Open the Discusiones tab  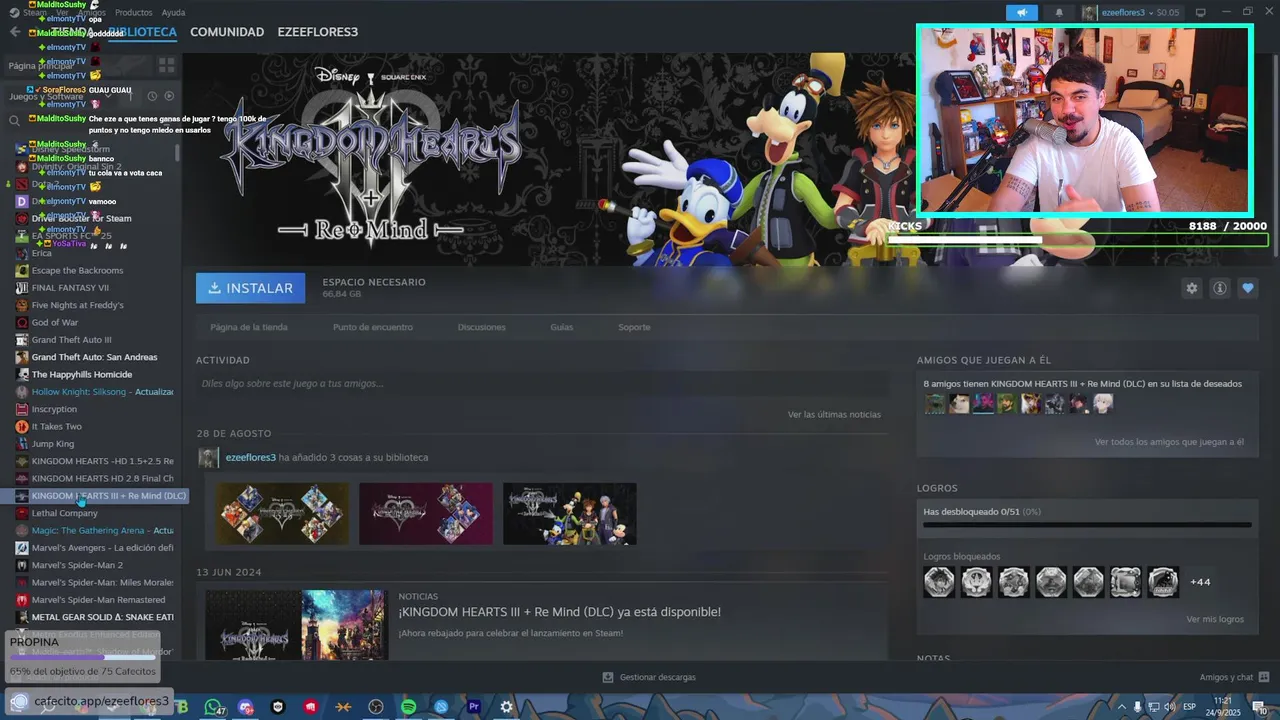click(482, 327)
